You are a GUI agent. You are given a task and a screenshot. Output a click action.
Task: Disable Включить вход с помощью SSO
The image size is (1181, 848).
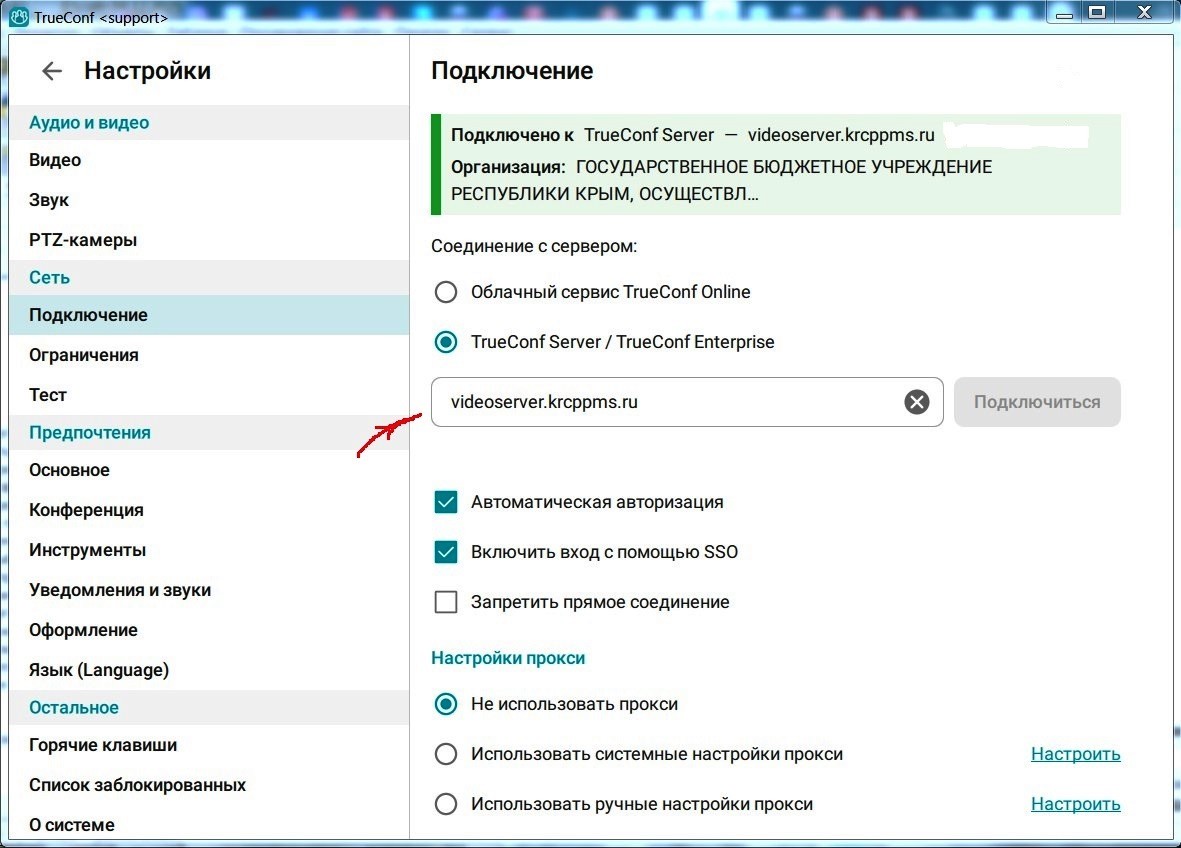click(x=446, y=552)
